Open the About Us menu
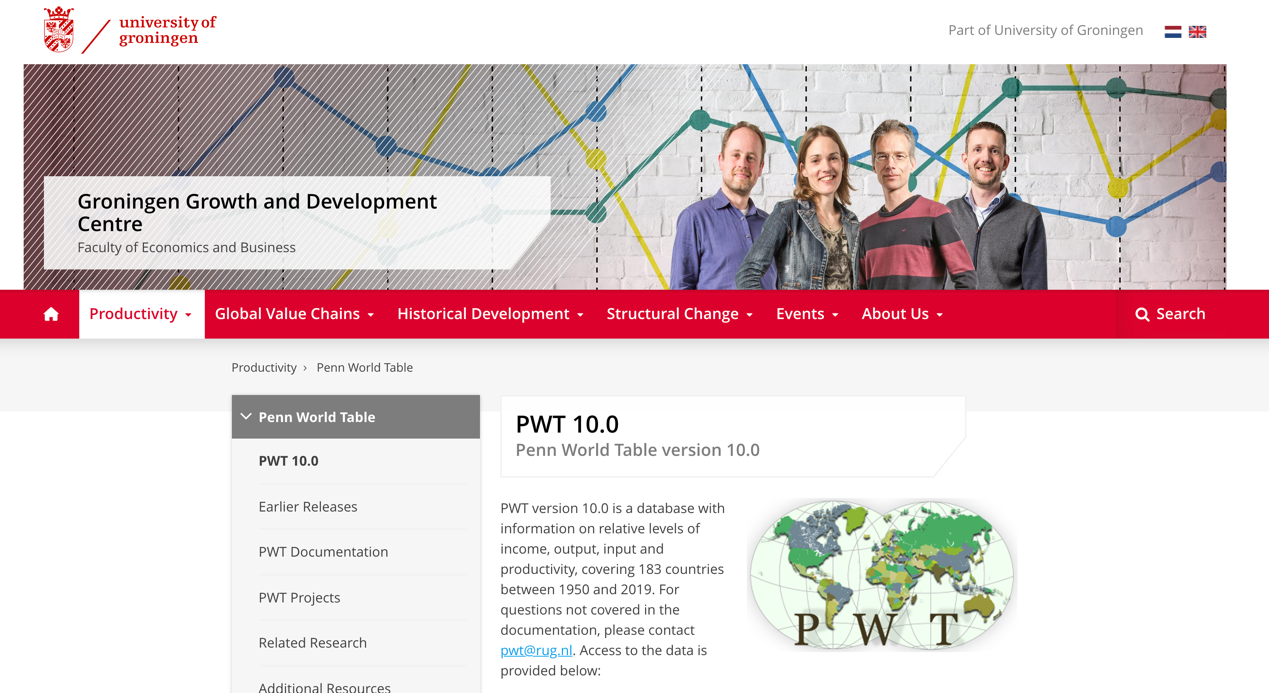The height and width of the screenshot is (693, 1269). click(902, 314)
